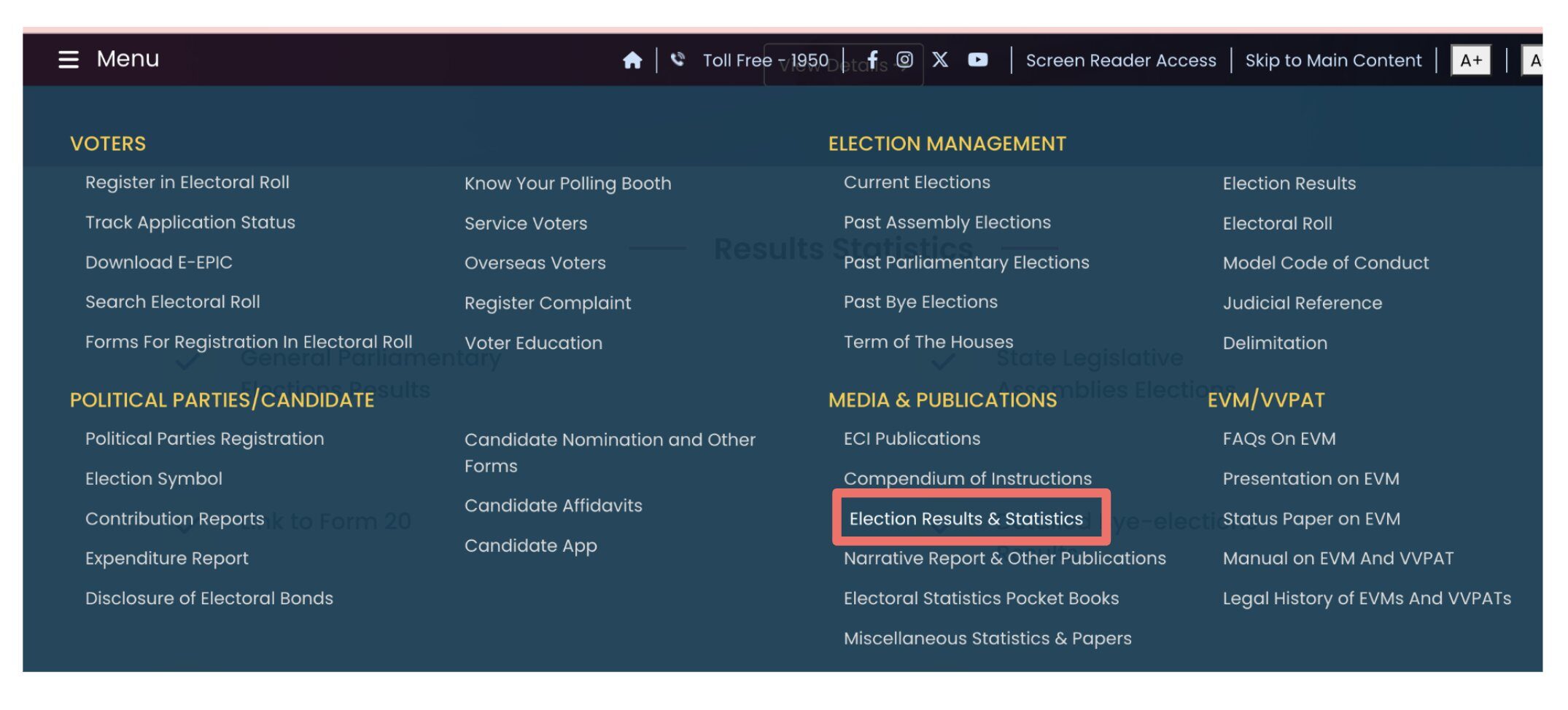The image size is (1568, 710).
Task: Open Miscellaneous Statistics & Papers
Action: (x=987, y=638)
